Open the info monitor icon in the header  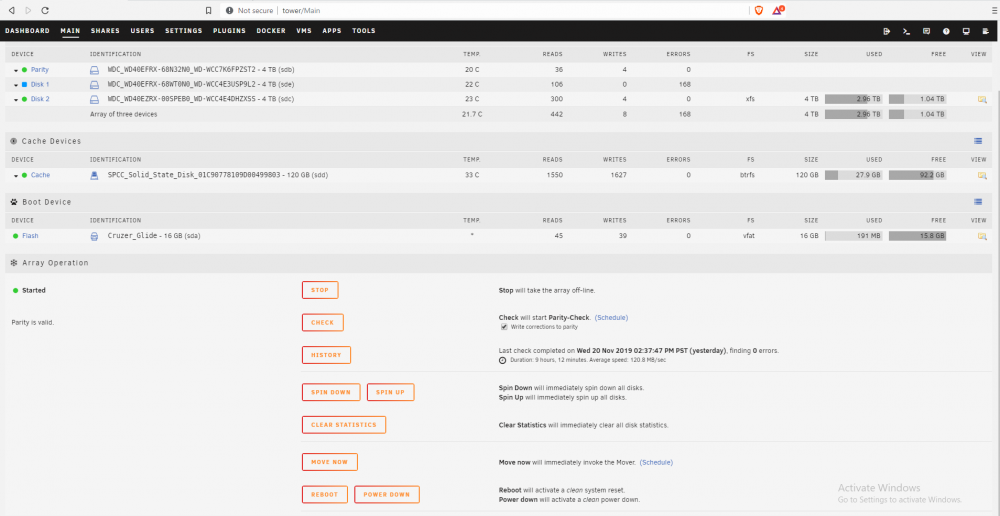point(966,31)
